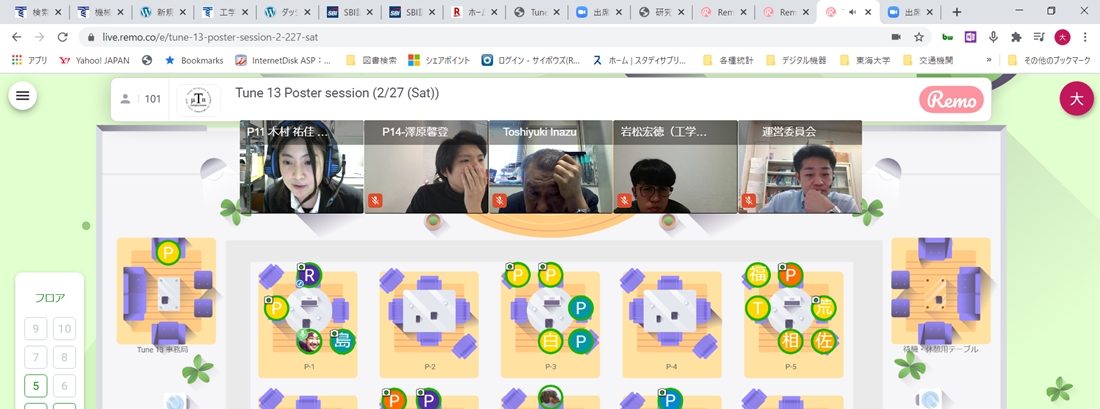
Task: Open the 交通機関 bookmark folder
Action: coord(928,60)
